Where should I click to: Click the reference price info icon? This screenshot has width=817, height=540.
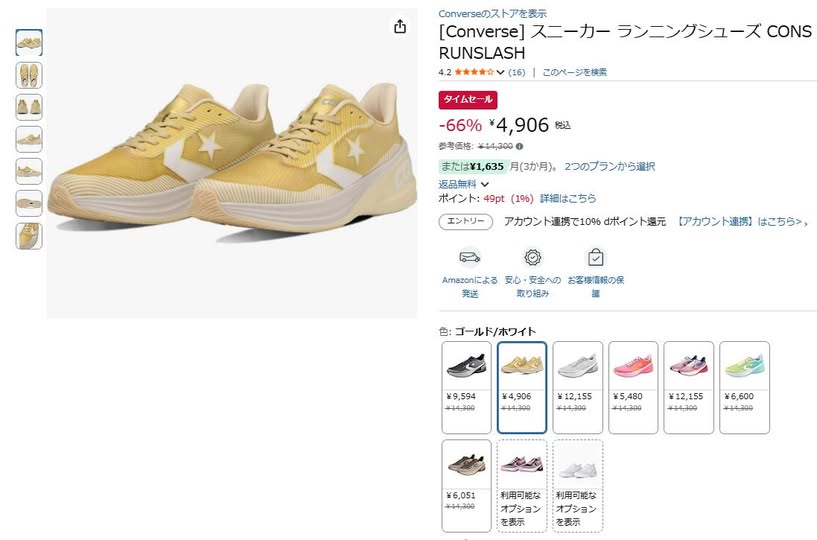point(519,146)
